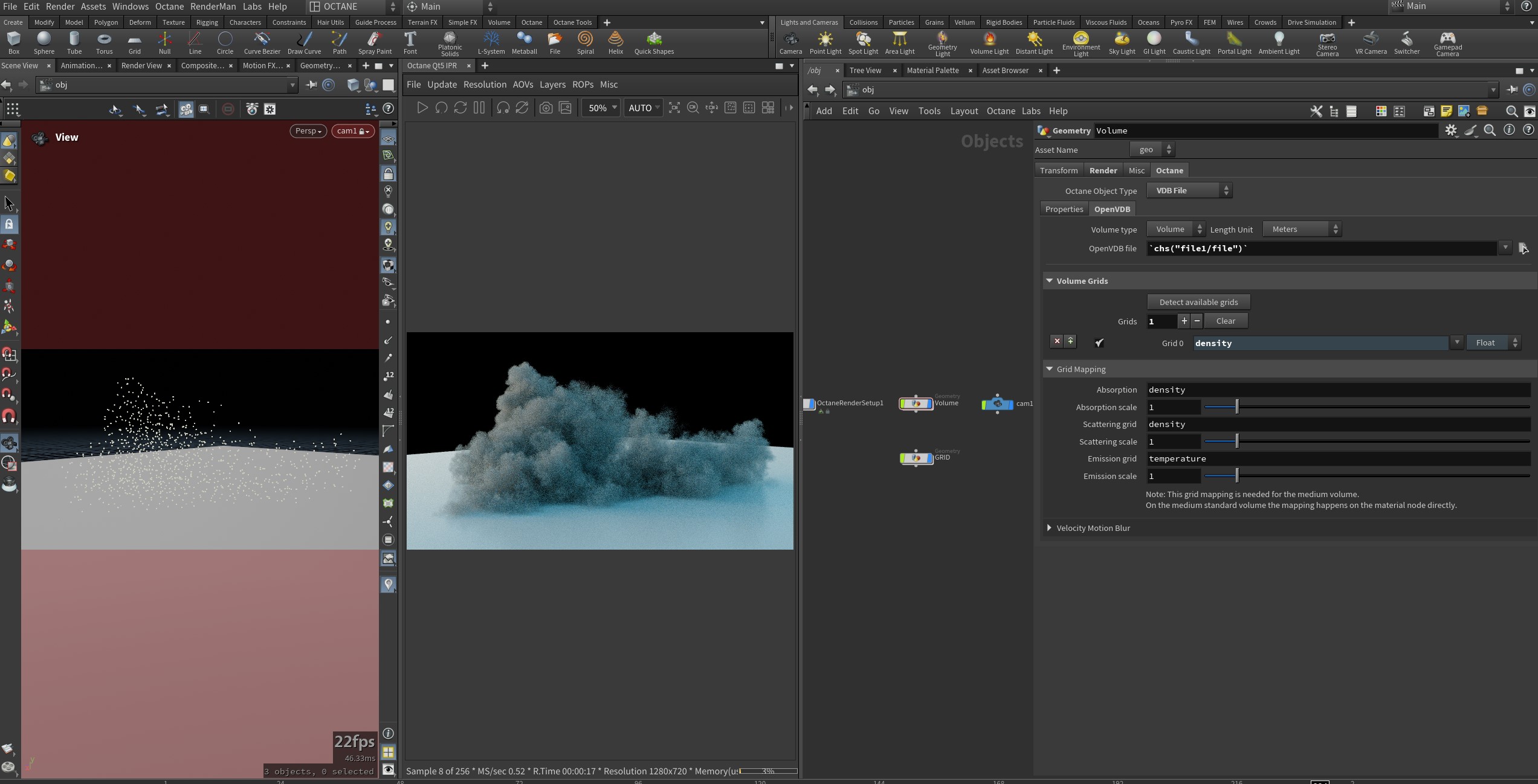
Task: Switch to the Properties tab
Action: click(1064, 209)
